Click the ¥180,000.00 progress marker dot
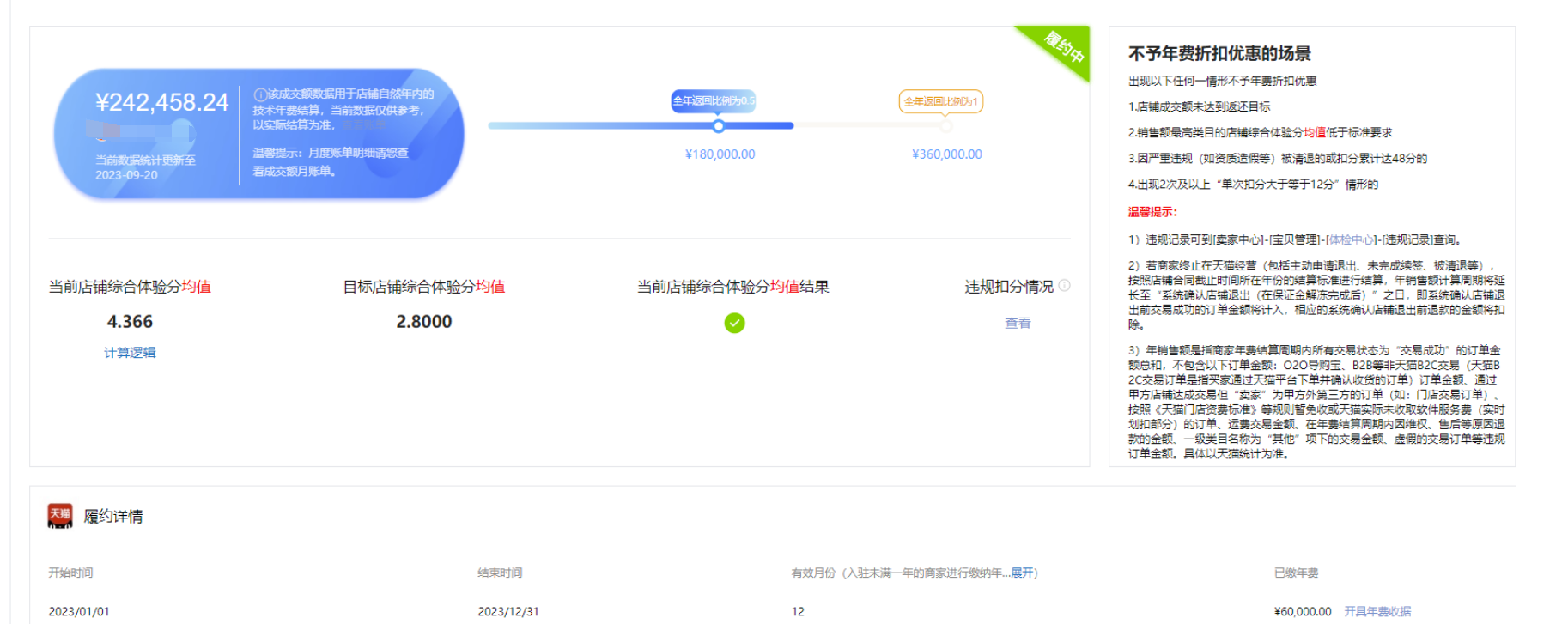Screen dimensions: 1568x624 (x=719, y=126)
